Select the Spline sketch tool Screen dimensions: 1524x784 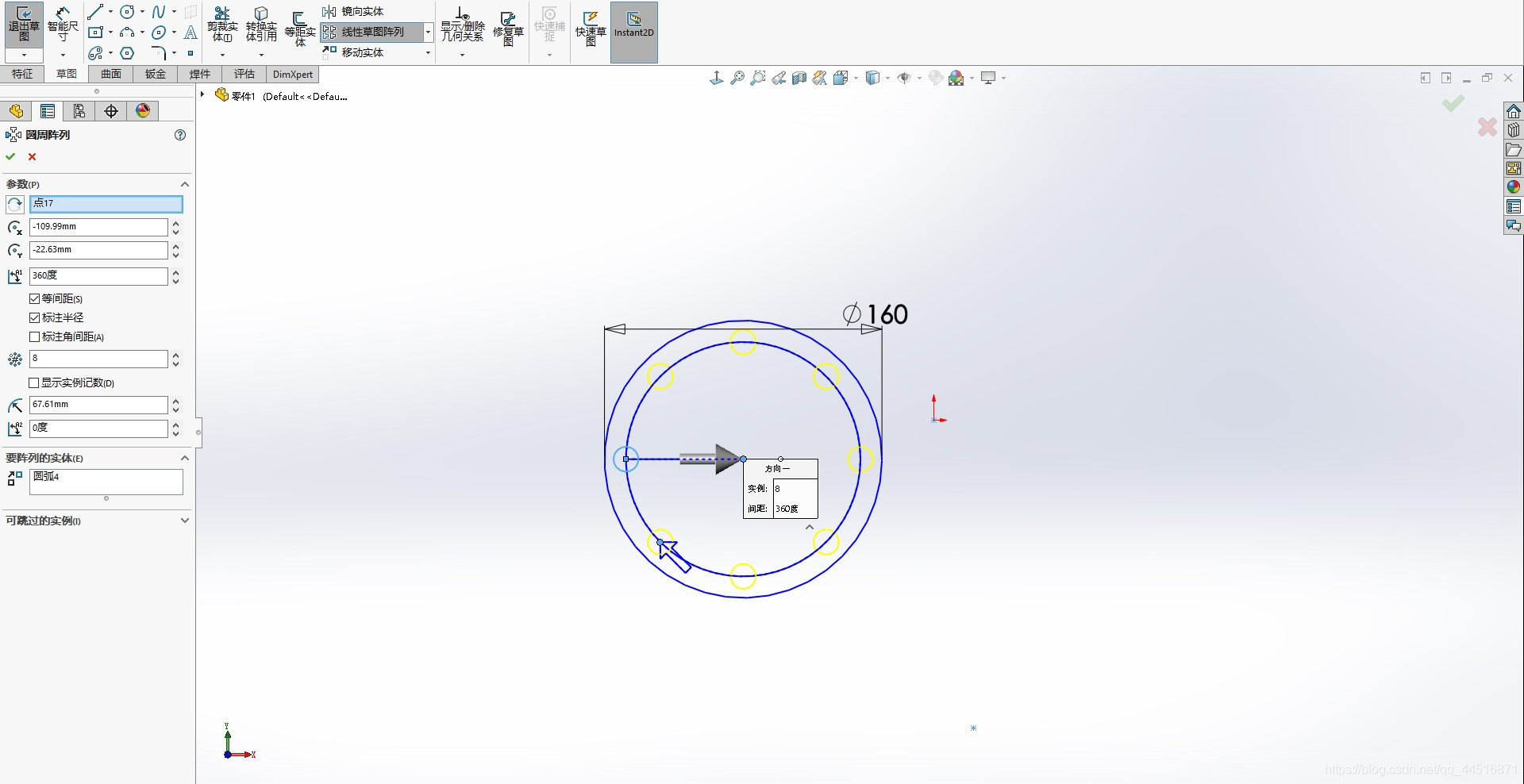pyautogui.click(x=159, y=12)
